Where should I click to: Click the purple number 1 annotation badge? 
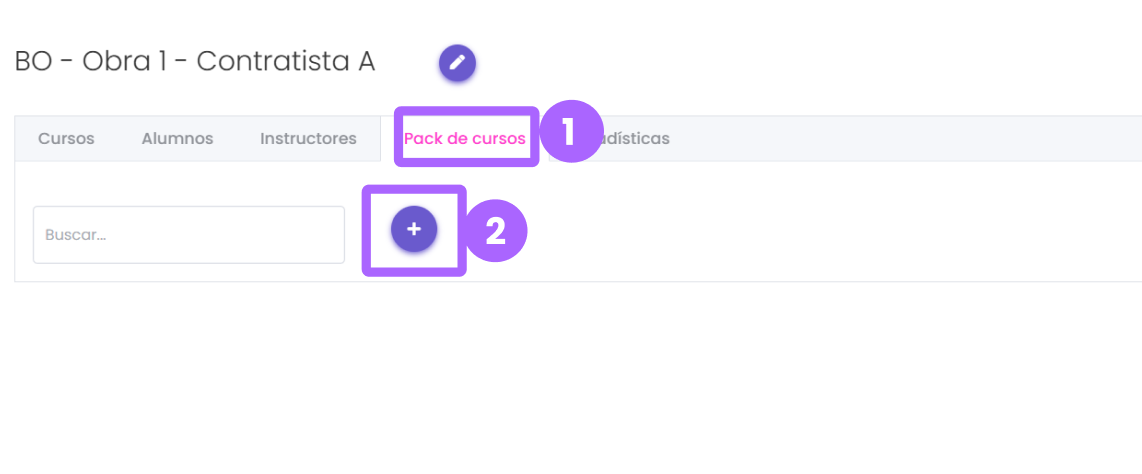(571, 132)
